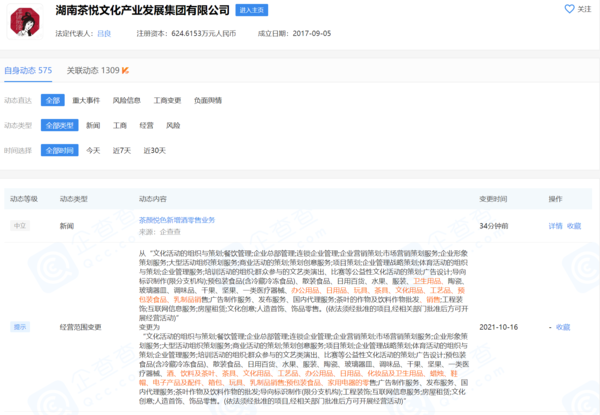This screenshot has height=415, width=600.
Task: Show only 今天 updates
Action: tap(93, 150)
